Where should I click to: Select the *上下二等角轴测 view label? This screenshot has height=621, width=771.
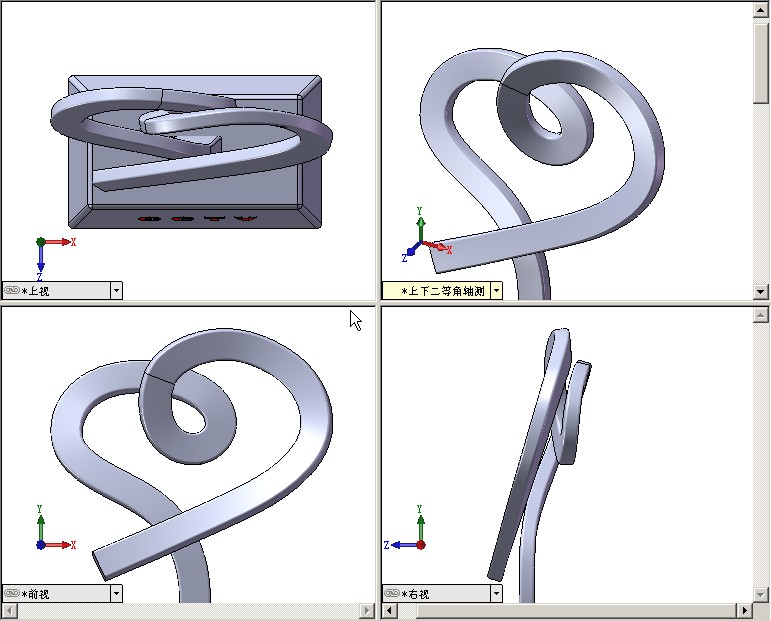[x=444, y=291]
